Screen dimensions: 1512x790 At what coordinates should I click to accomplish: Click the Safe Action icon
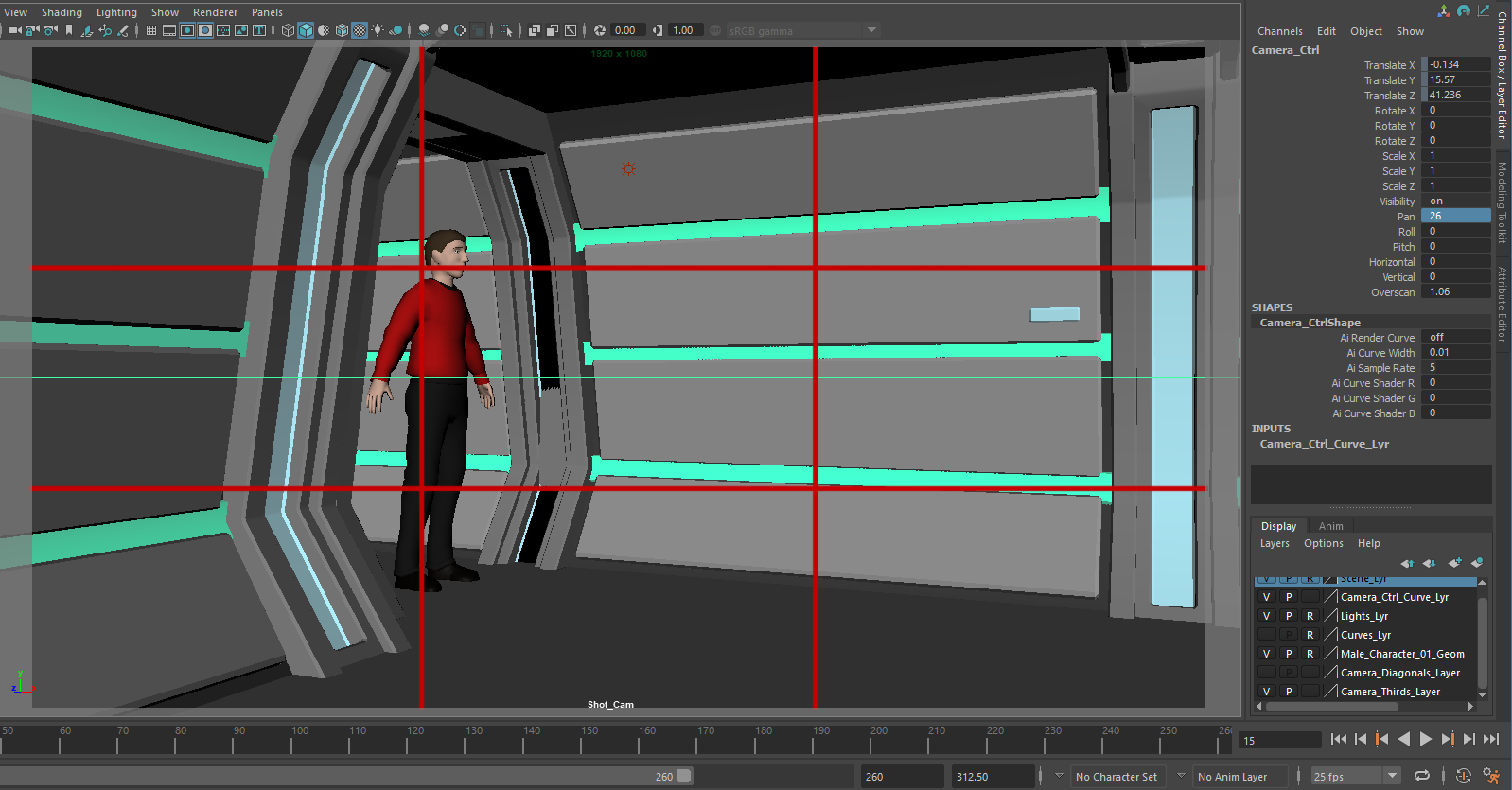pos(241,30)
